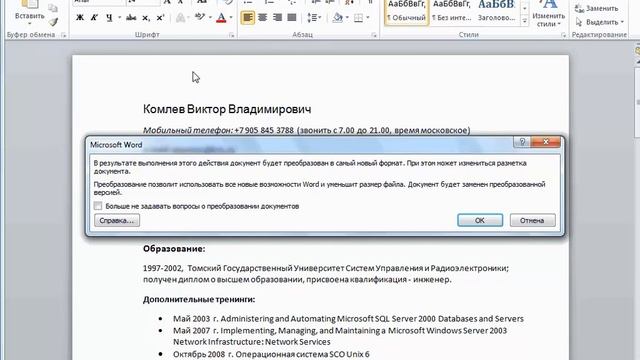Open Шрифт dialog launcher
Image resolution: width=640 pixels, height=360 pixels.
[x=231, y=36]
